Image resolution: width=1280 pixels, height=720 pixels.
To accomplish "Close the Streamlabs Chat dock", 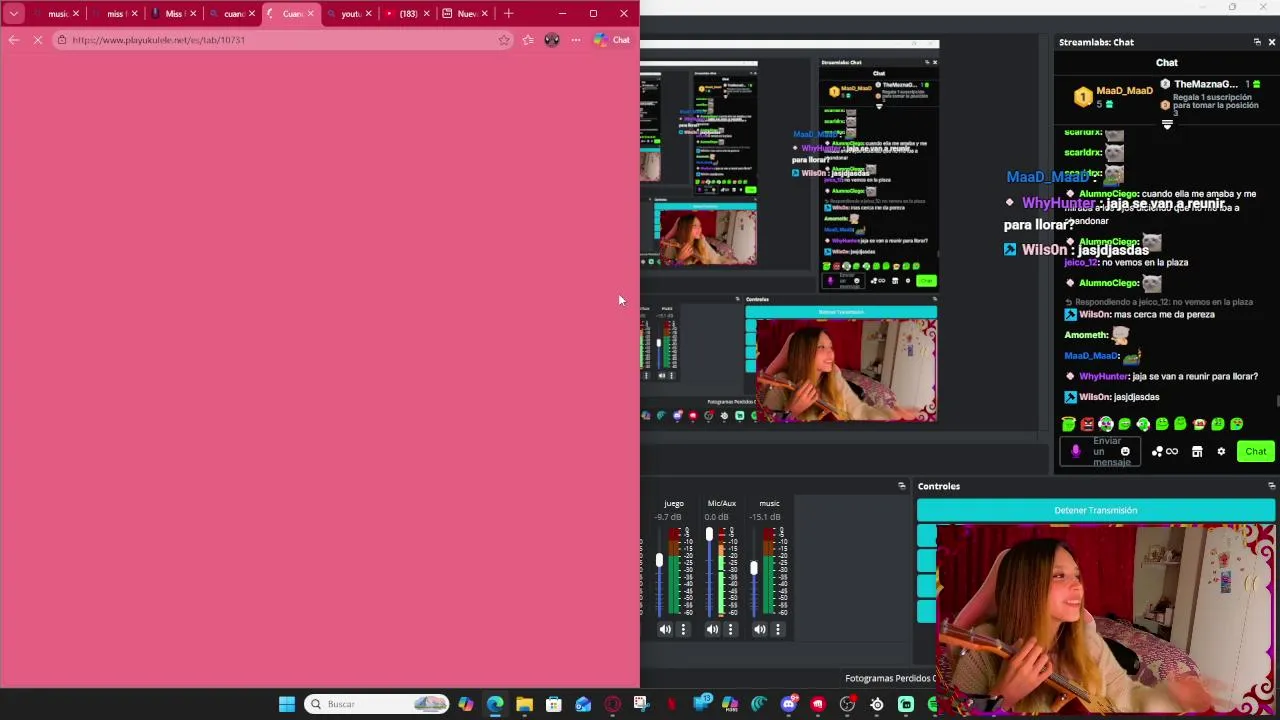I will point(1272,42).
